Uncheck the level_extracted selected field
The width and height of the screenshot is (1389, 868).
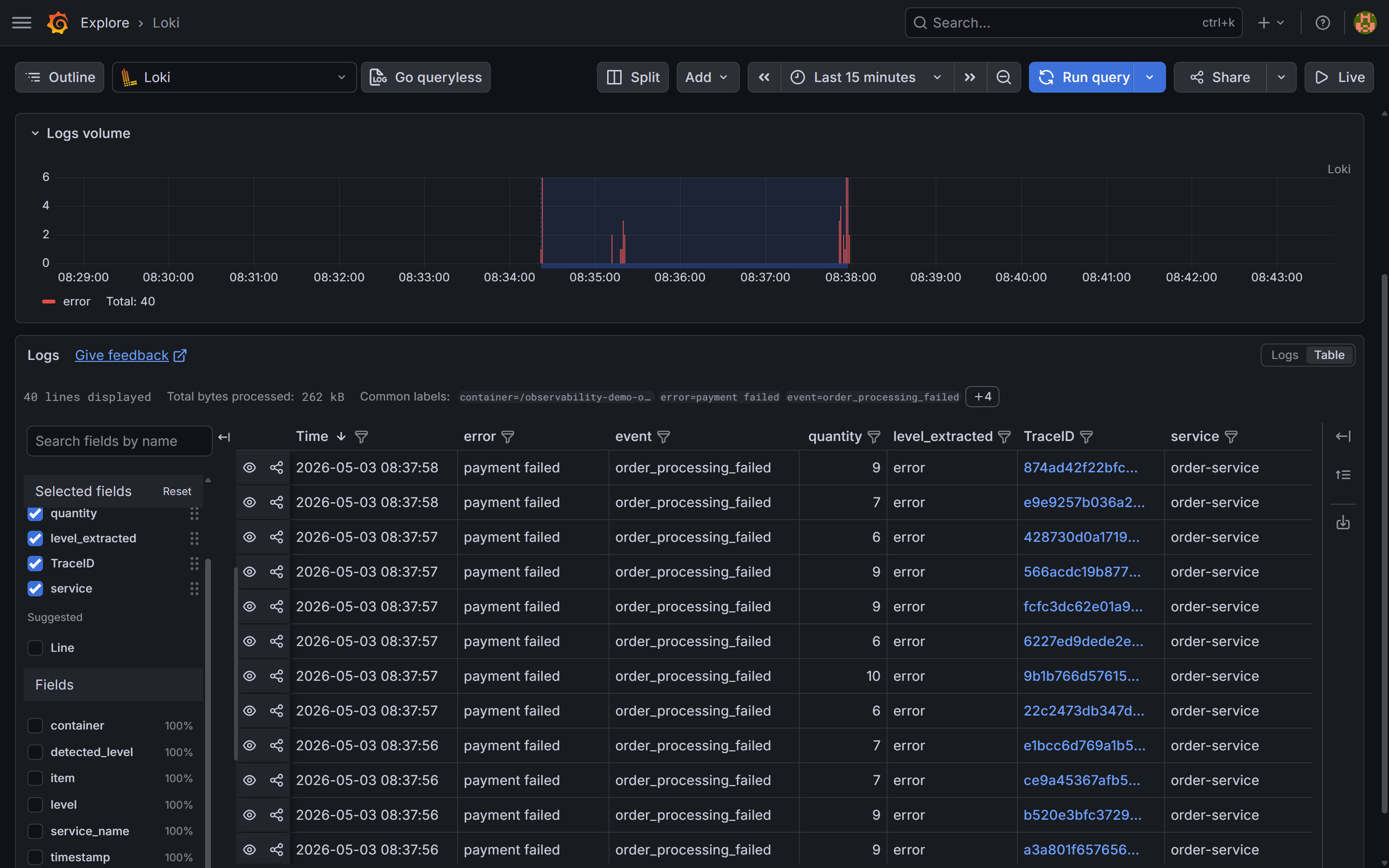click(x=35, y=538)
